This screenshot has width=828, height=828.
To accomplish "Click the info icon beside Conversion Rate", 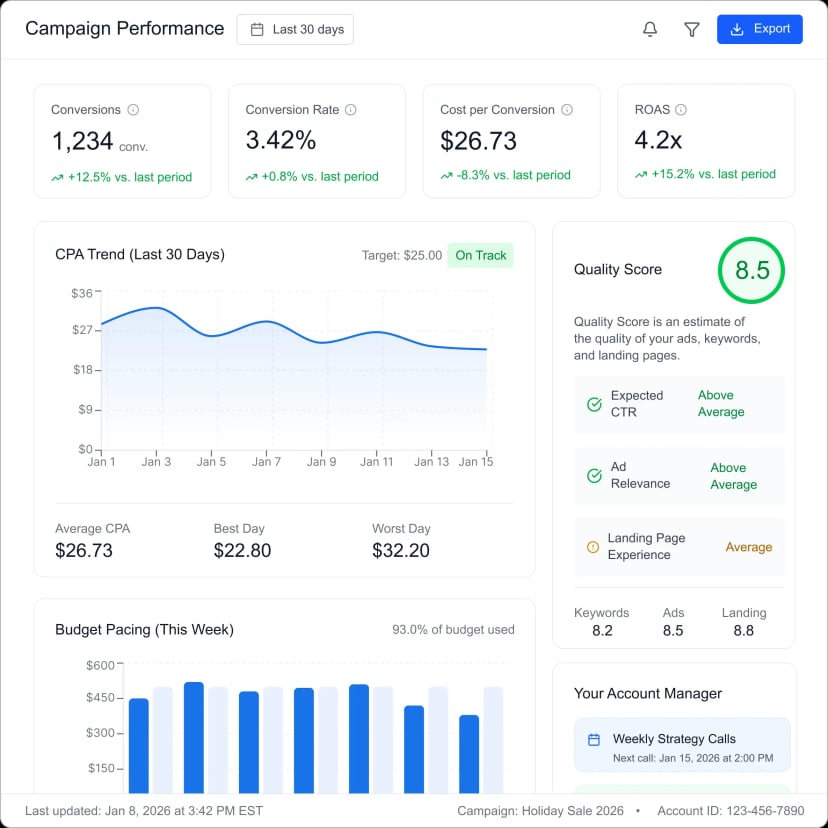I will 351,110.
